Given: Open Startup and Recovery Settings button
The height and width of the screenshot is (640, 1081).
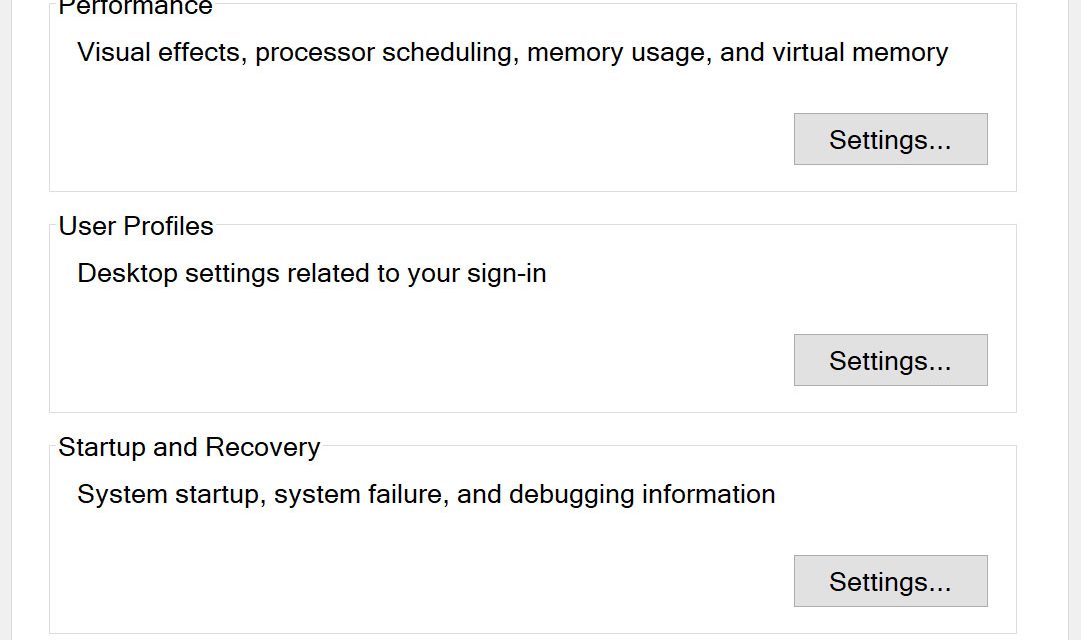Looking at the screenshot, I should 890,582.
